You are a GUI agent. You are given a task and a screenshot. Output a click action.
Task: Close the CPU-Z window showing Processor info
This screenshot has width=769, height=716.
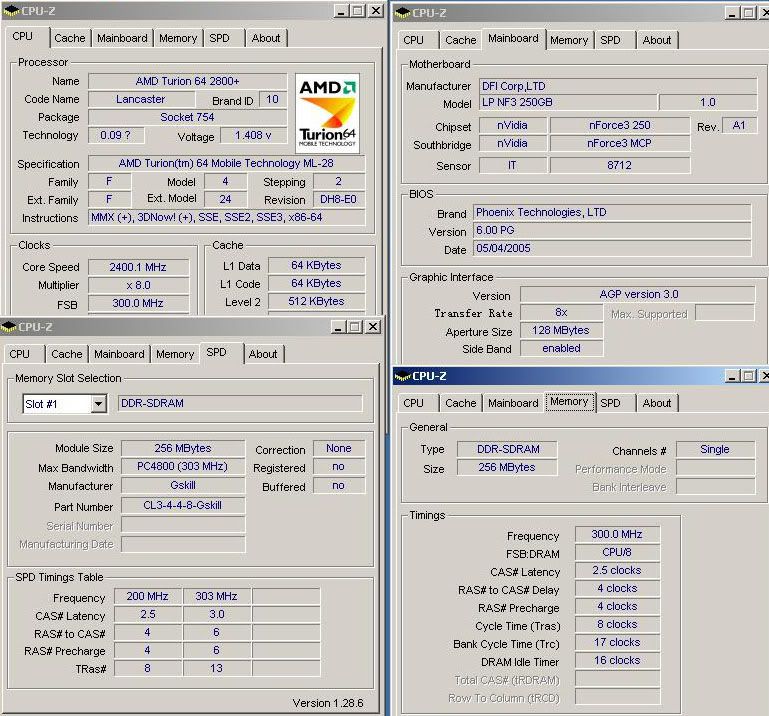(x=375, y=11)
